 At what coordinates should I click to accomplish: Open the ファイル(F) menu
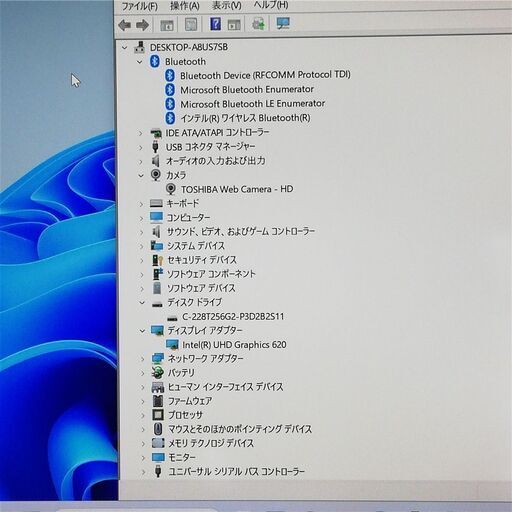tap(139, 6)
